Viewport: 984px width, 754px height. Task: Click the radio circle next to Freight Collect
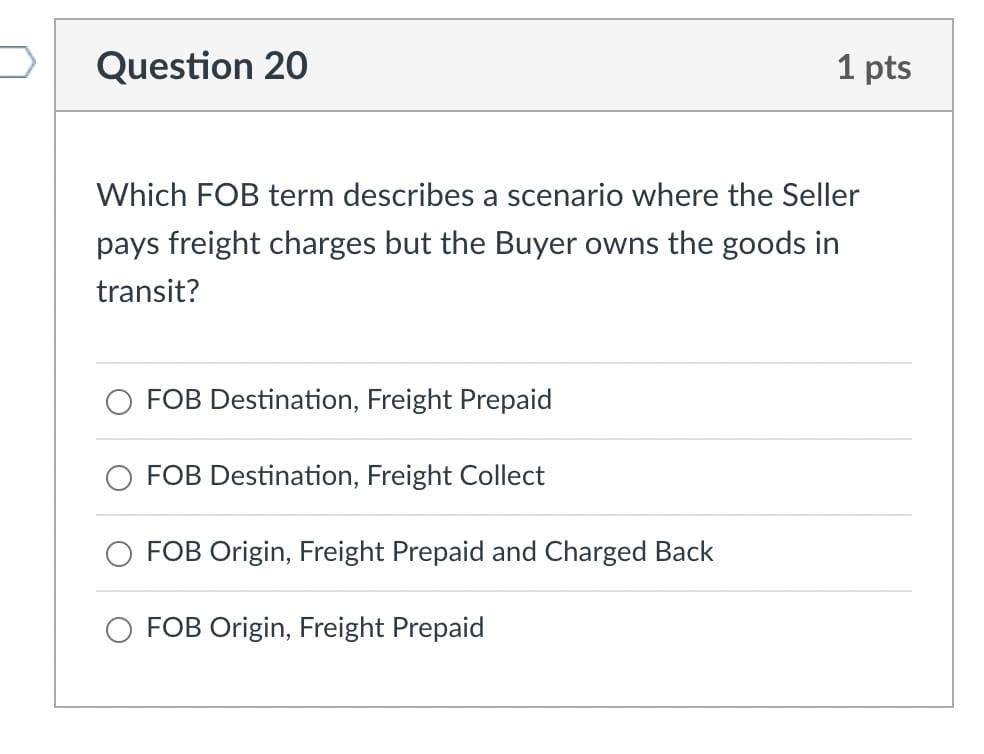[x=119, y=477]
